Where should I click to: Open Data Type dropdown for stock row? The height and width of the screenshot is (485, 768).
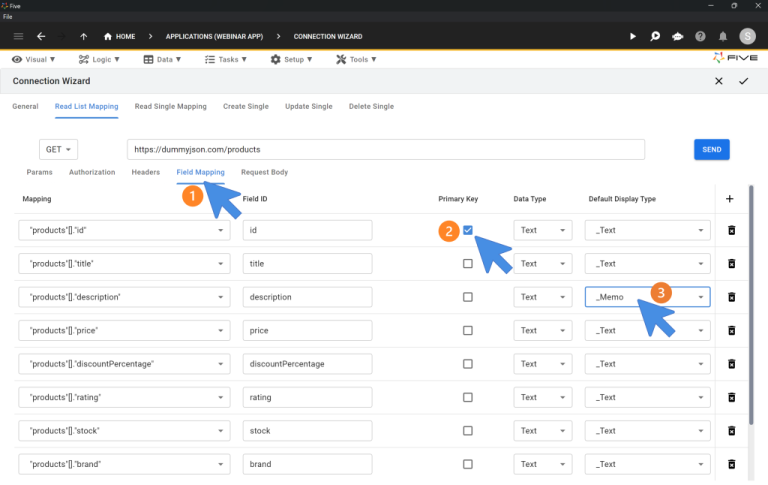(x=543, y=431)
